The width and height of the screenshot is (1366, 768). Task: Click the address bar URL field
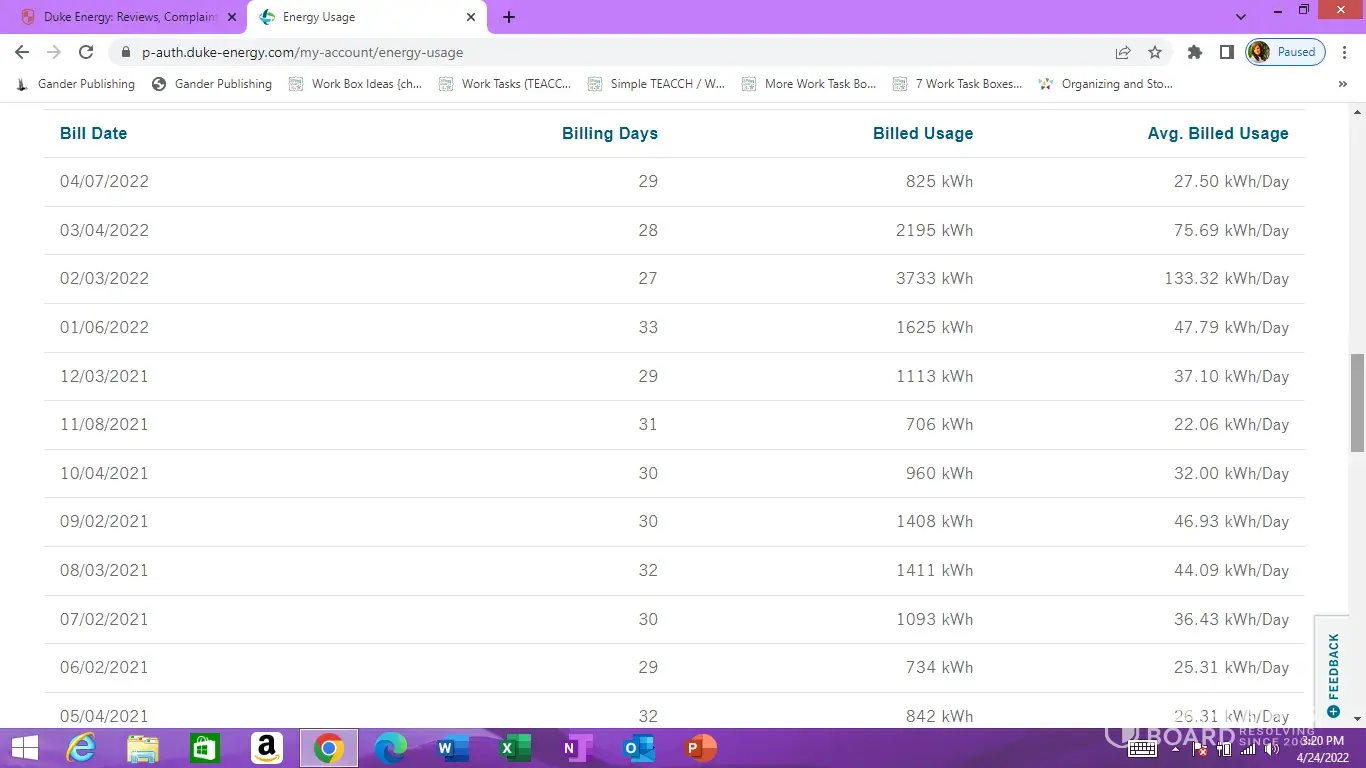click(x=600, y=52)
